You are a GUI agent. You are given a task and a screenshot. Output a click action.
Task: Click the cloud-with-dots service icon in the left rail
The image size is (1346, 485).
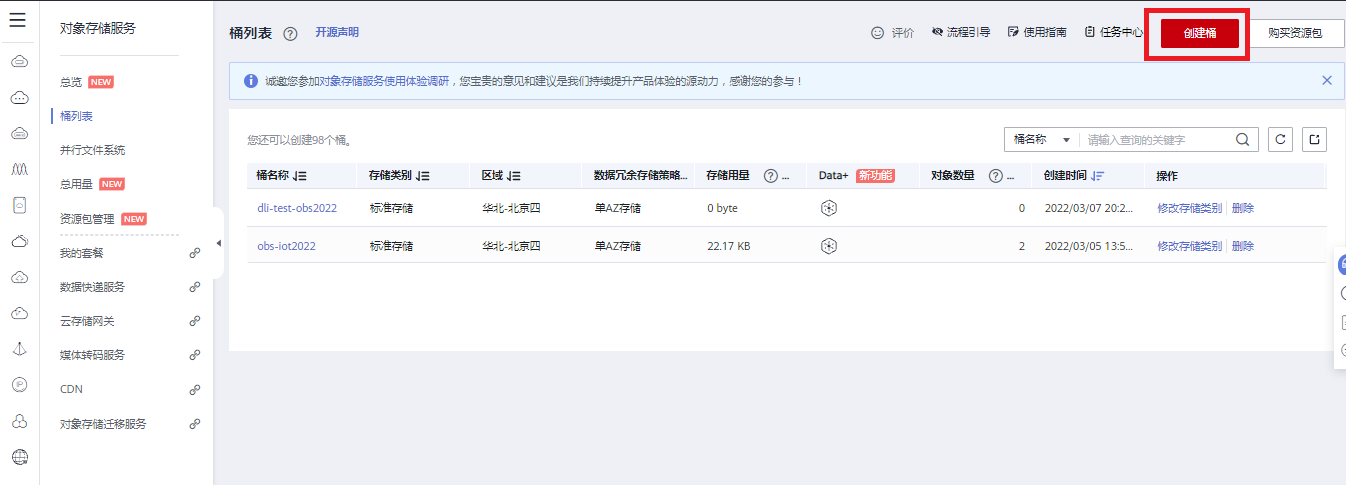[x=19, y=98]
